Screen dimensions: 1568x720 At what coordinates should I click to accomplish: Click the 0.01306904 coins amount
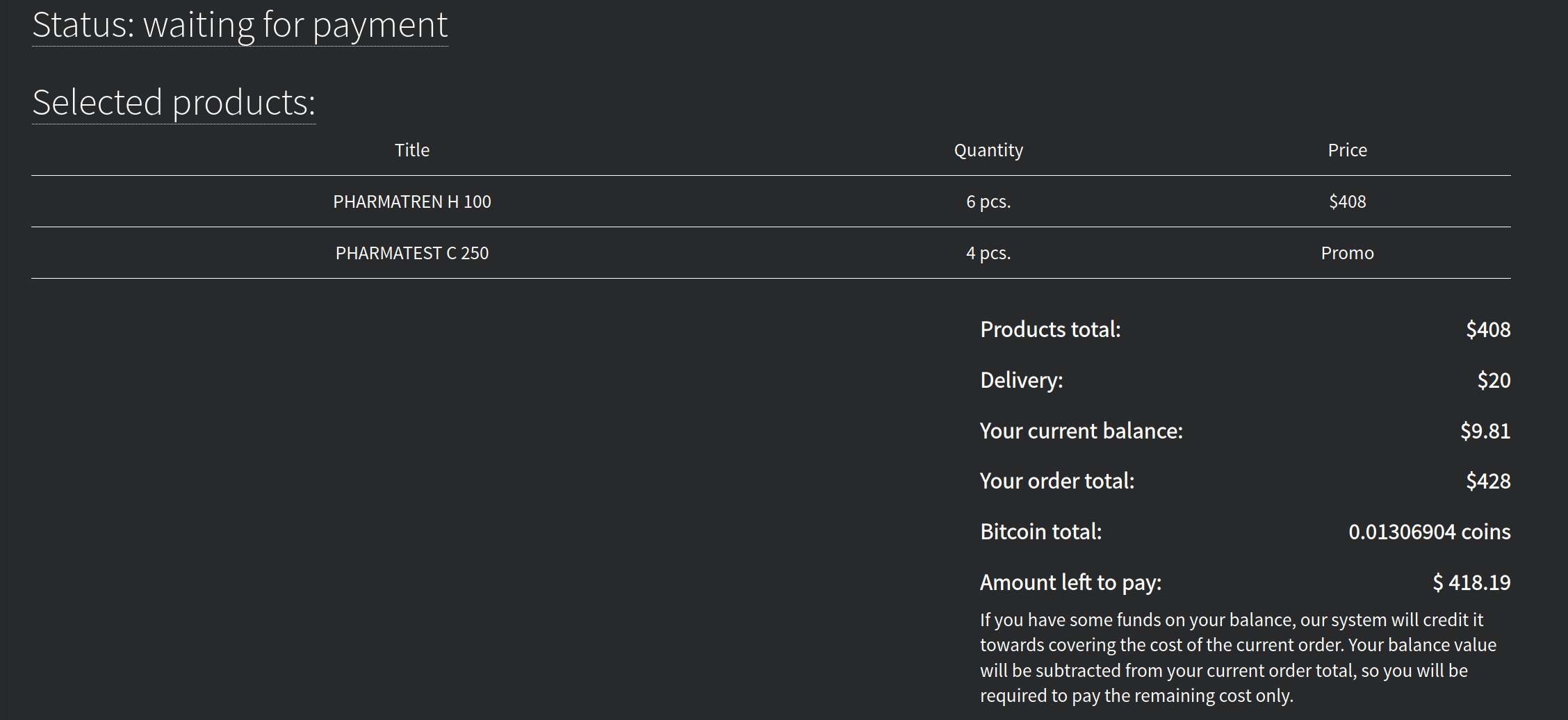(x=1429, y=532)
